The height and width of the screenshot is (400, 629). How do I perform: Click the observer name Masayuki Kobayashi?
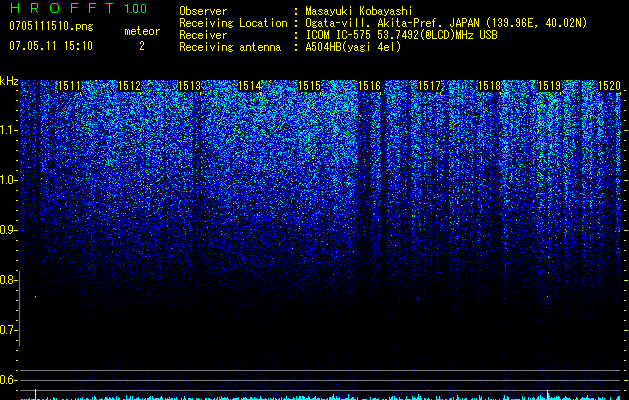point(359,11)
